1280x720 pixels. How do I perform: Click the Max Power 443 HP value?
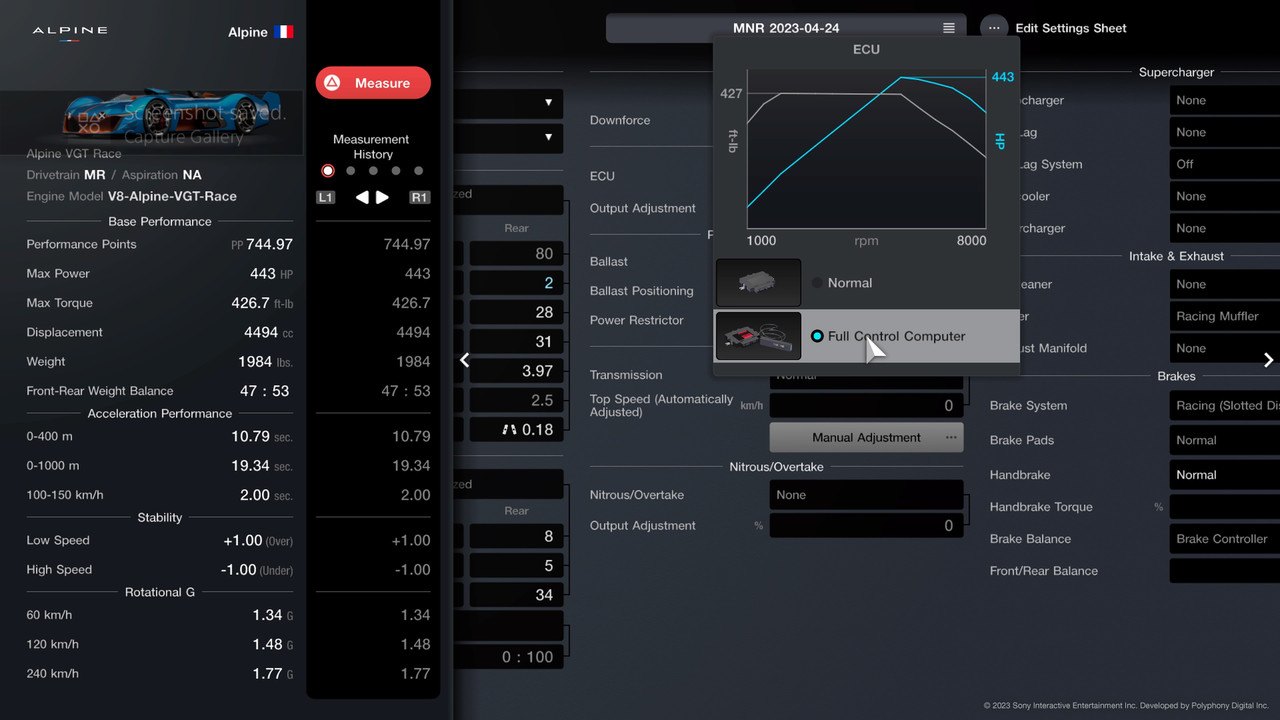click(x=271, y=273)
